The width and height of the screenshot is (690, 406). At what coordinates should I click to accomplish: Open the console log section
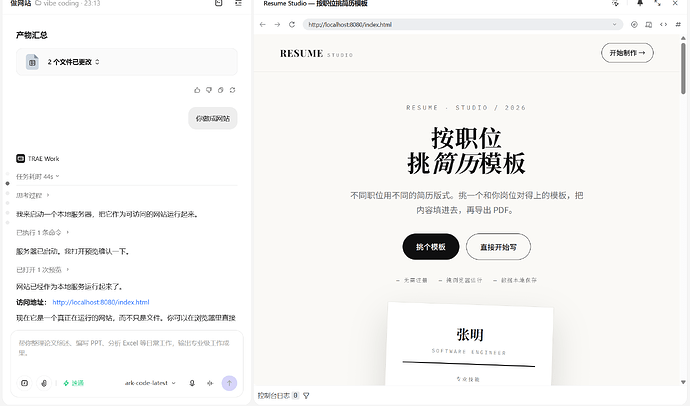[278, 395]
